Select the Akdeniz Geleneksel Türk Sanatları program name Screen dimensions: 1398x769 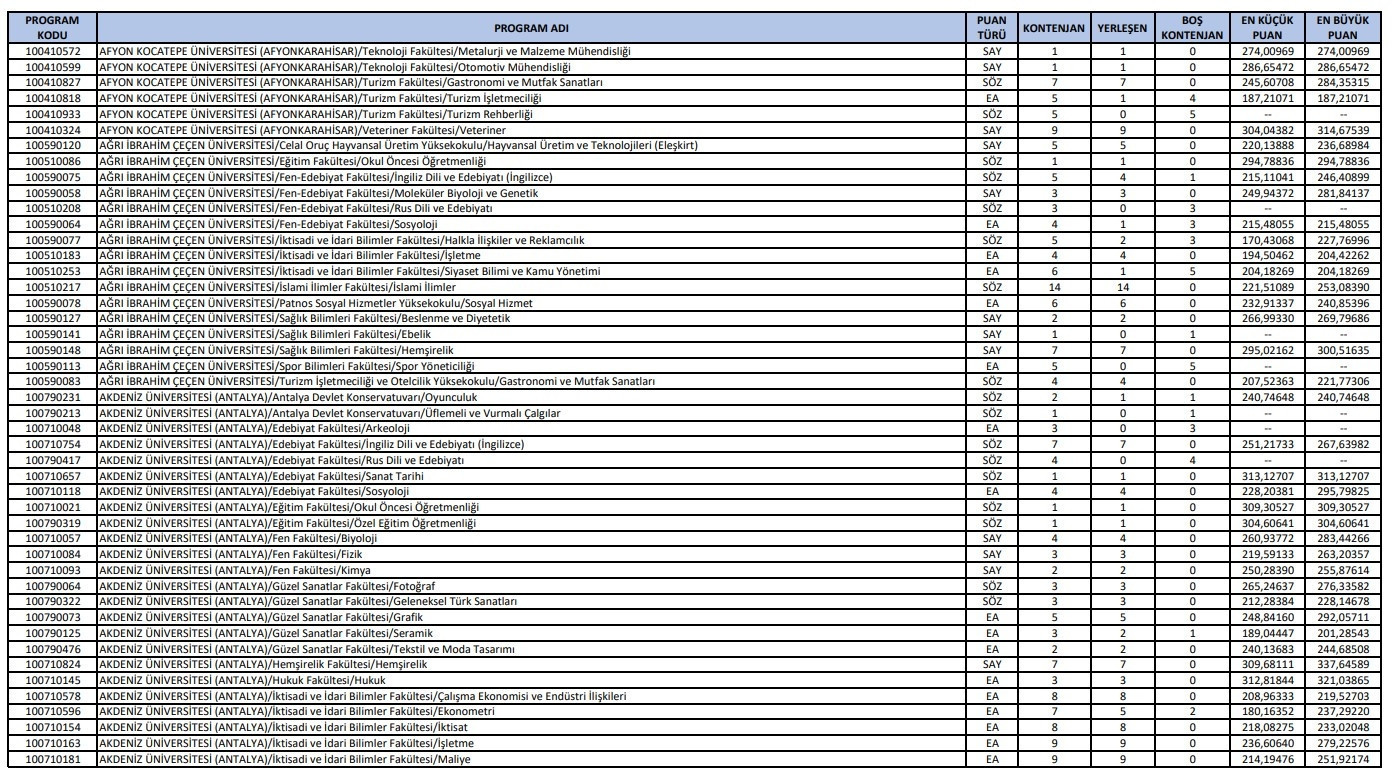click(307, 603)
